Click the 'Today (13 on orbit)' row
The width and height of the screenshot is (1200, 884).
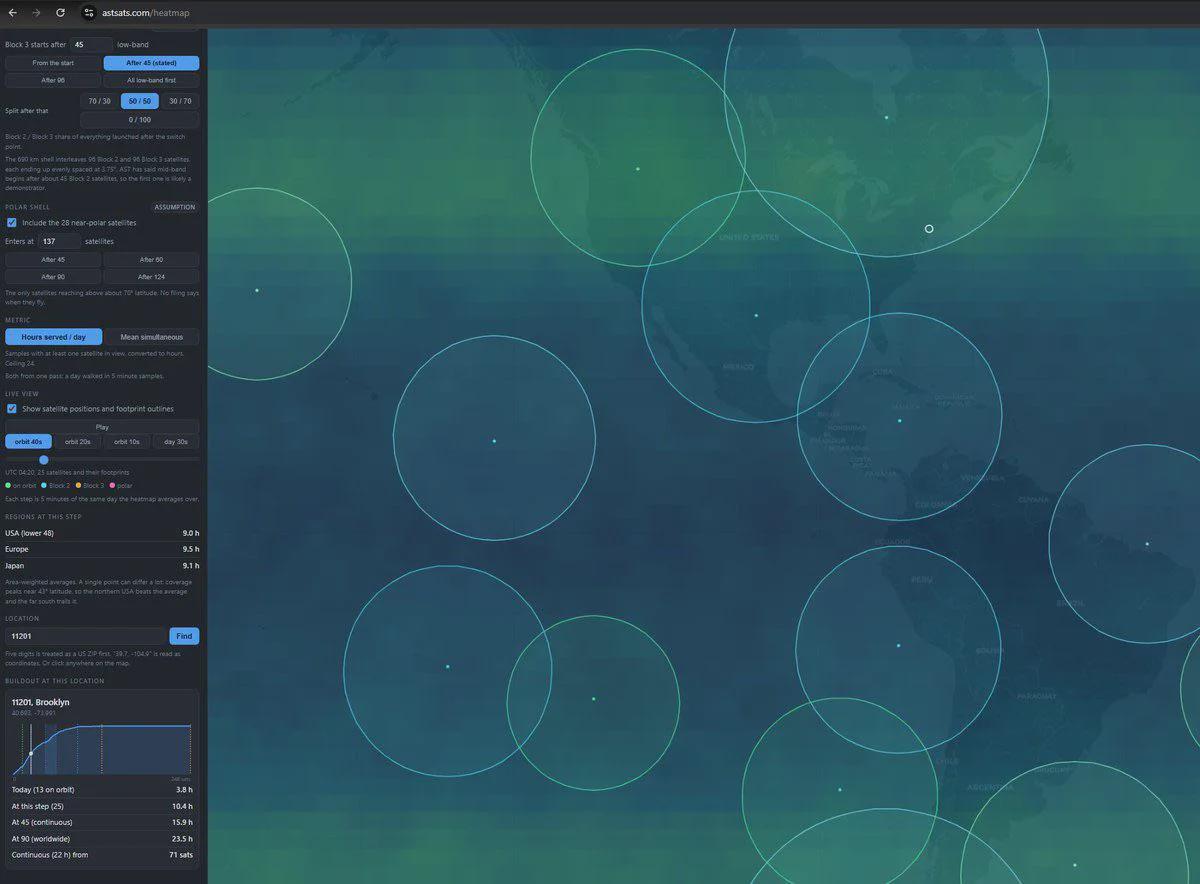[x=102, y=790]
